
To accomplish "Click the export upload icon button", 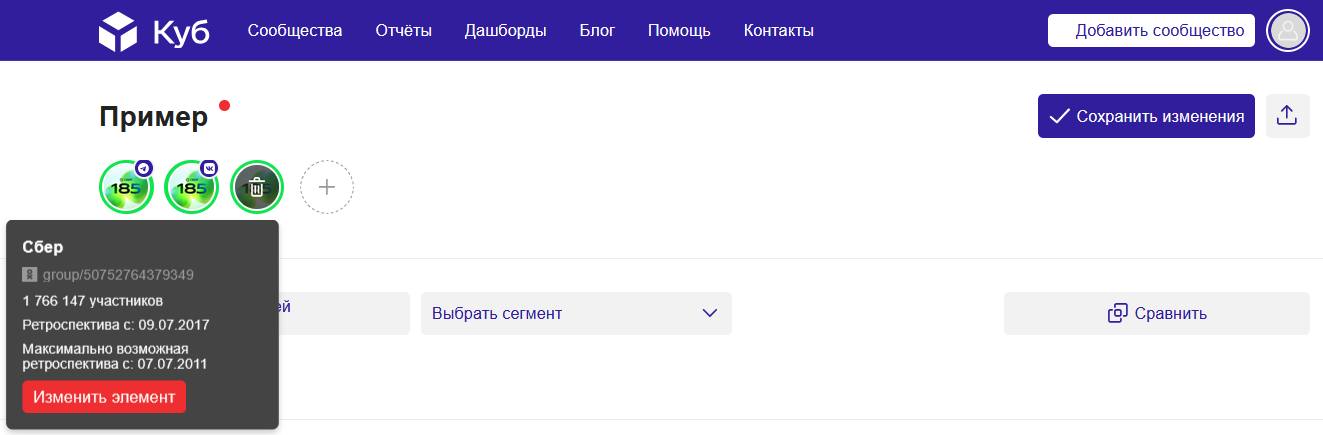I will pyautogui.click(x=1288, y=116).
